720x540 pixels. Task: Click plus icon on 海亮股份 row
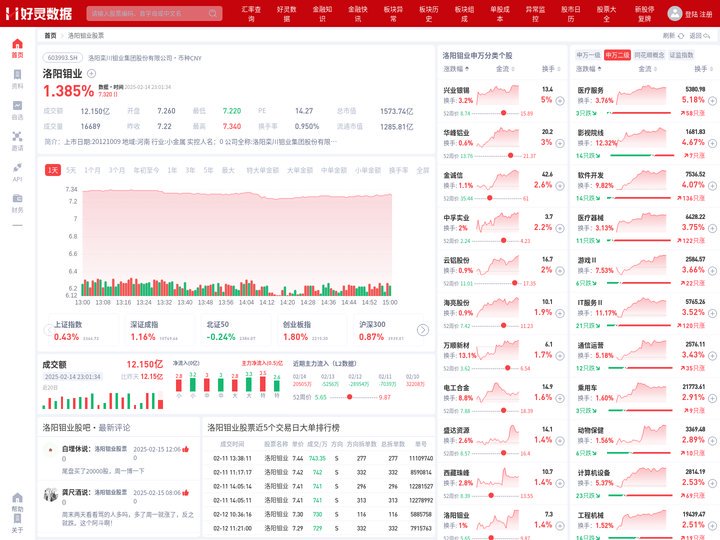[560, 313]
